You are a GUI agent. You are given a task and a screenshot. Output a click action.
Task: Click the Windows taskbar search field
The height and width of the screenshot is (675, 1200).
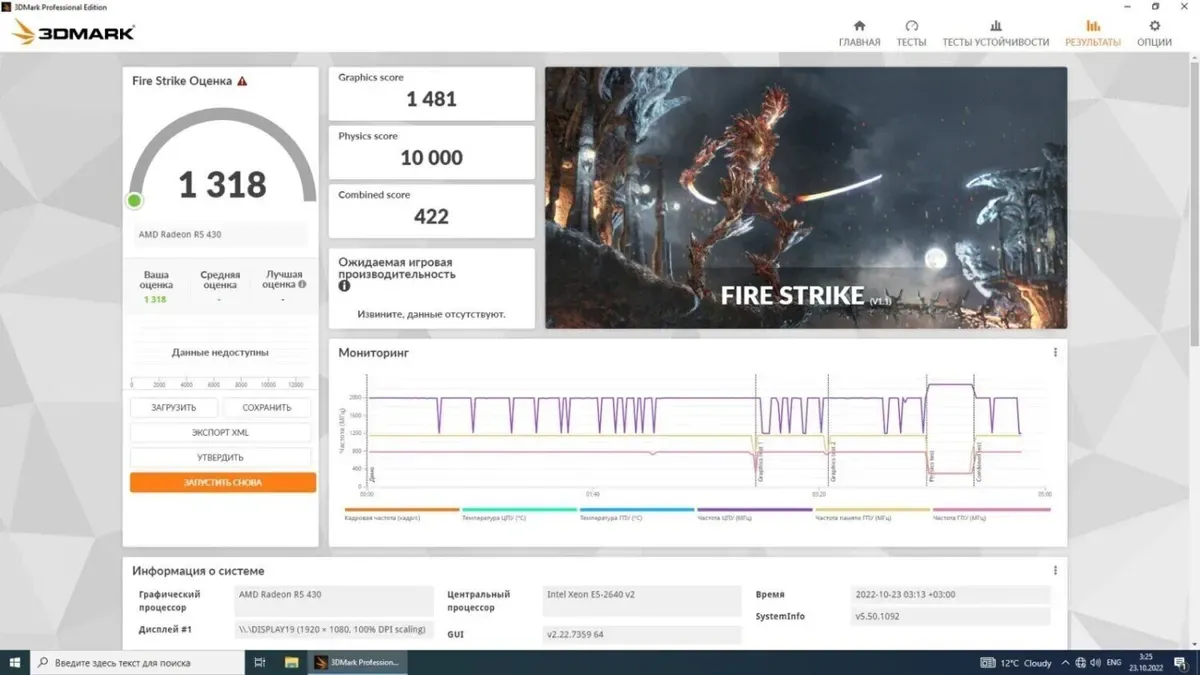point(138,662)
